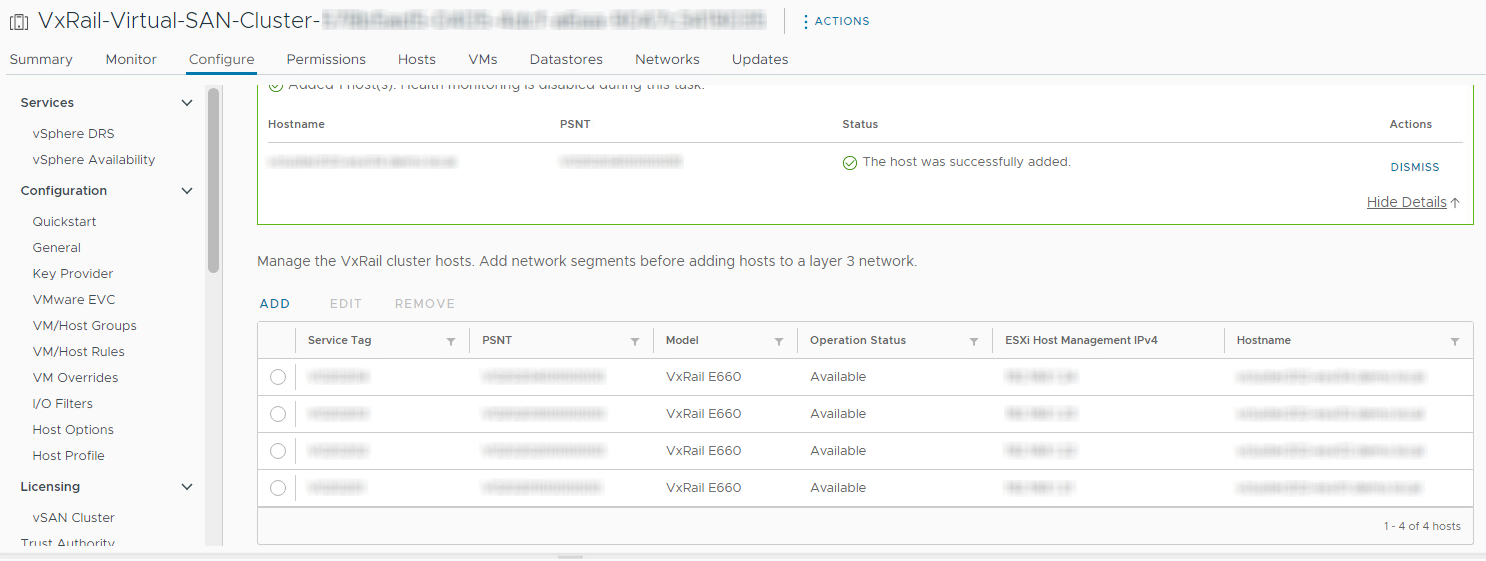
Task: Filter the Hostname column
Action: point(1455,341)
